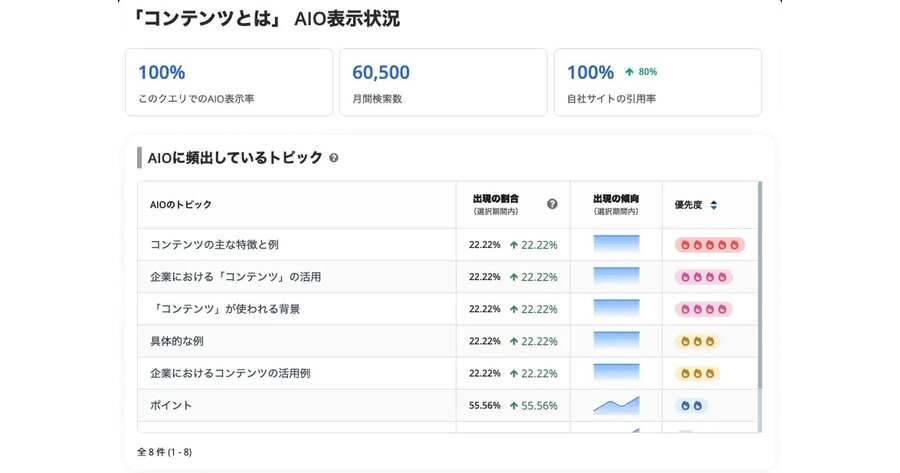Select topic 企業における「コンテンツ」の活用
This screenshot has height=473, width=900.
click(235, 277)
